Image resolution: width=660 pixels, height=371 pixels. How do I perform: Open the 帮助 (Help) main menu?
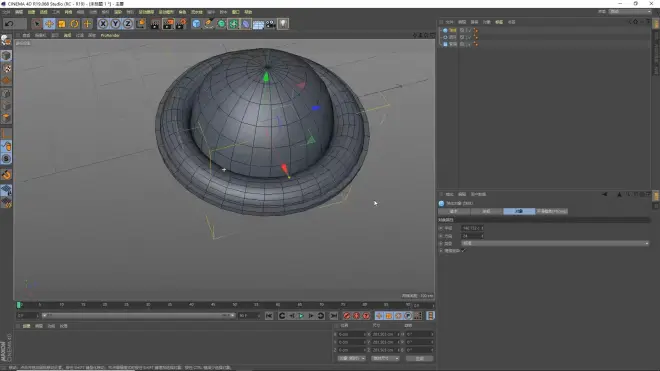coord(248,12)
